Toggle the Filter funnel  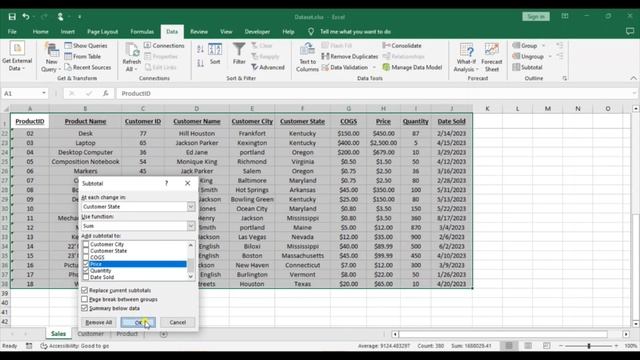[239, 54]
